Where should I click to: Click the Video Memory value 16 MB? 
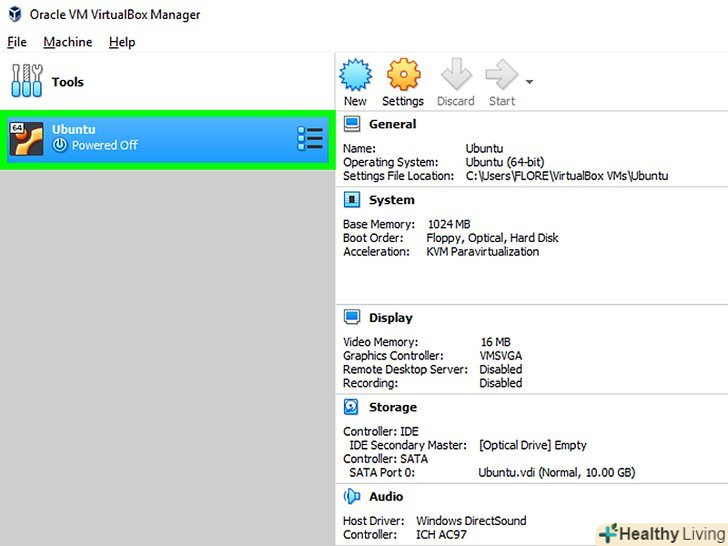495,342
